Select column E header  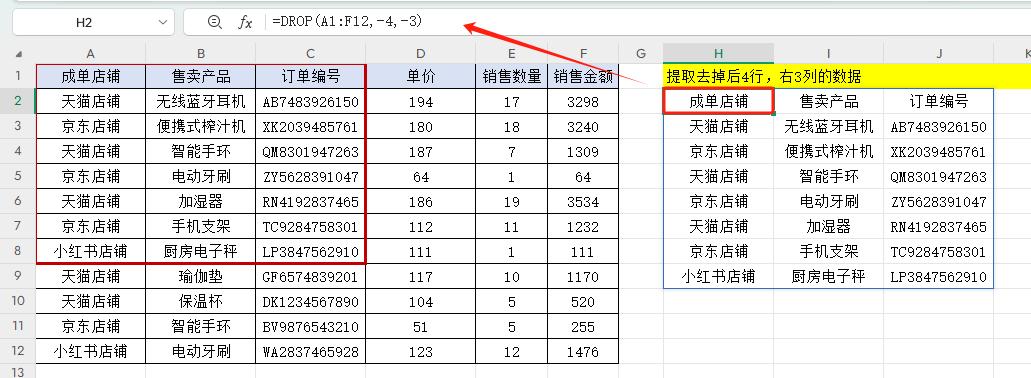pyautogui.click(x=512, y=54)
